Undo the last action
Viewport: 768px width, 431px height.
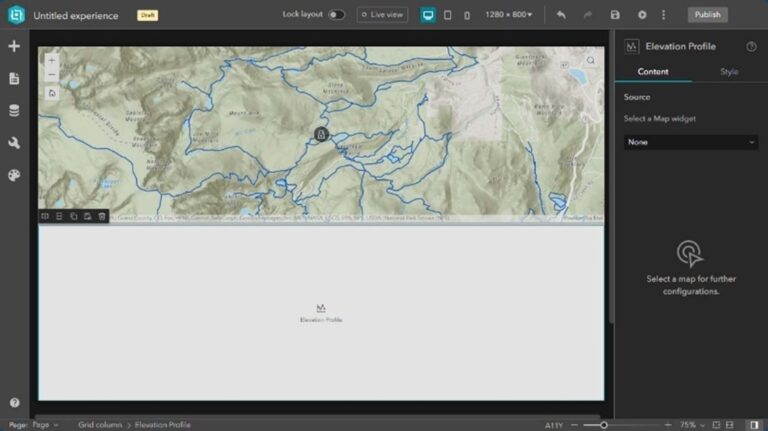point(561,15)
